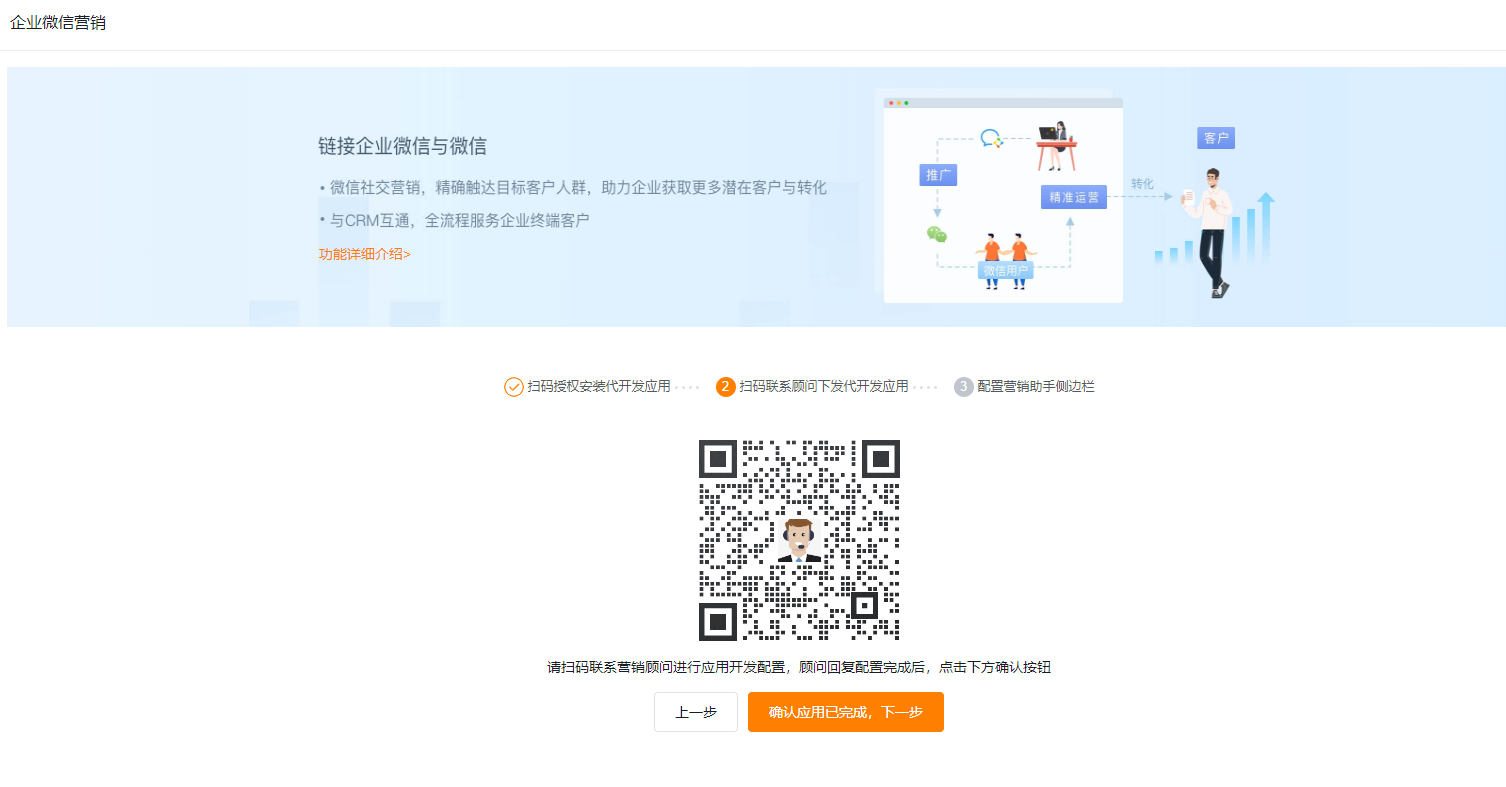Select step 配置营销助手侧边栏

click(x=1036, y=386)
